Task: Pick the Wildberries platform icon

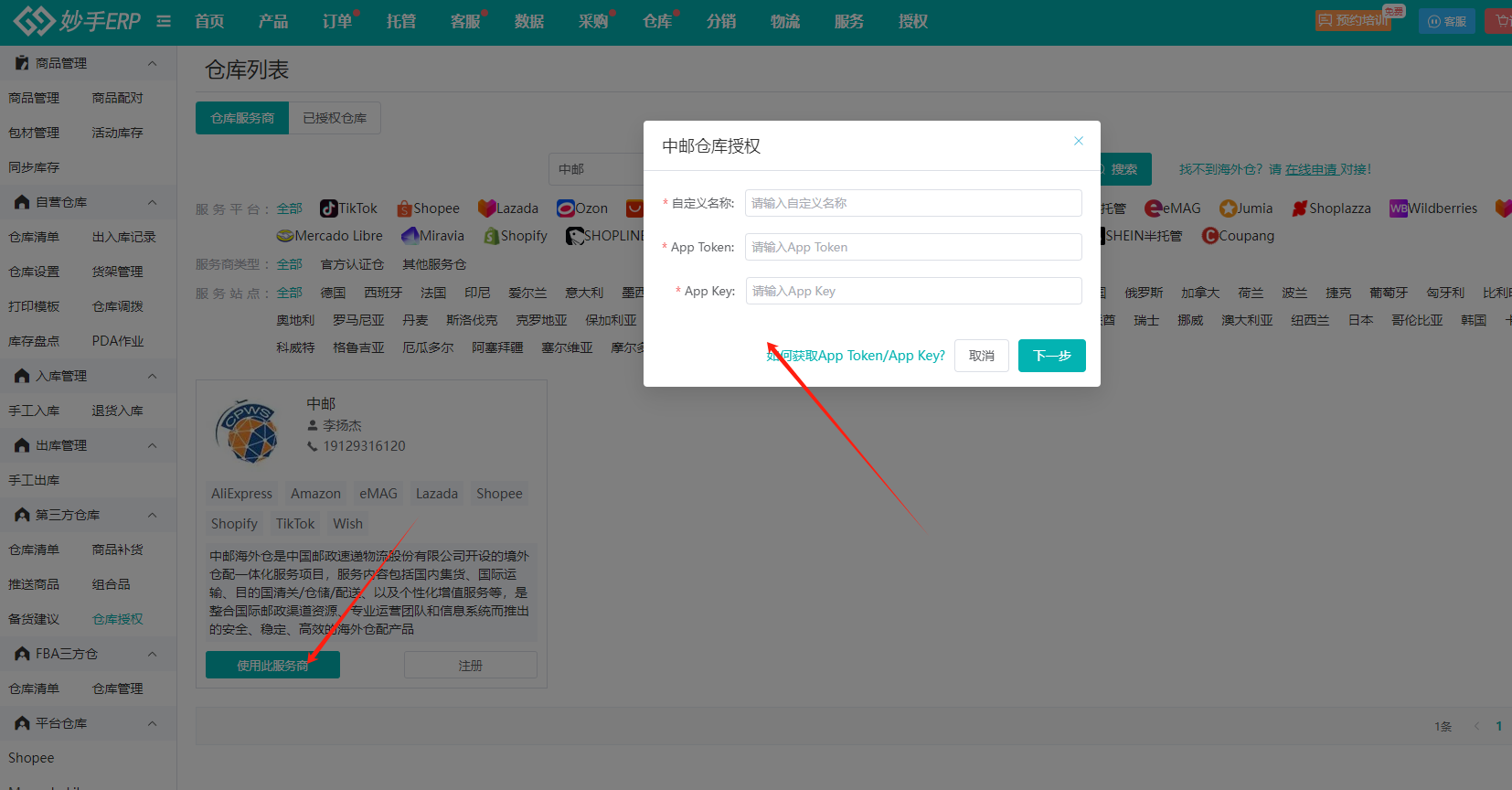Action: click(x=1398, y=208)
